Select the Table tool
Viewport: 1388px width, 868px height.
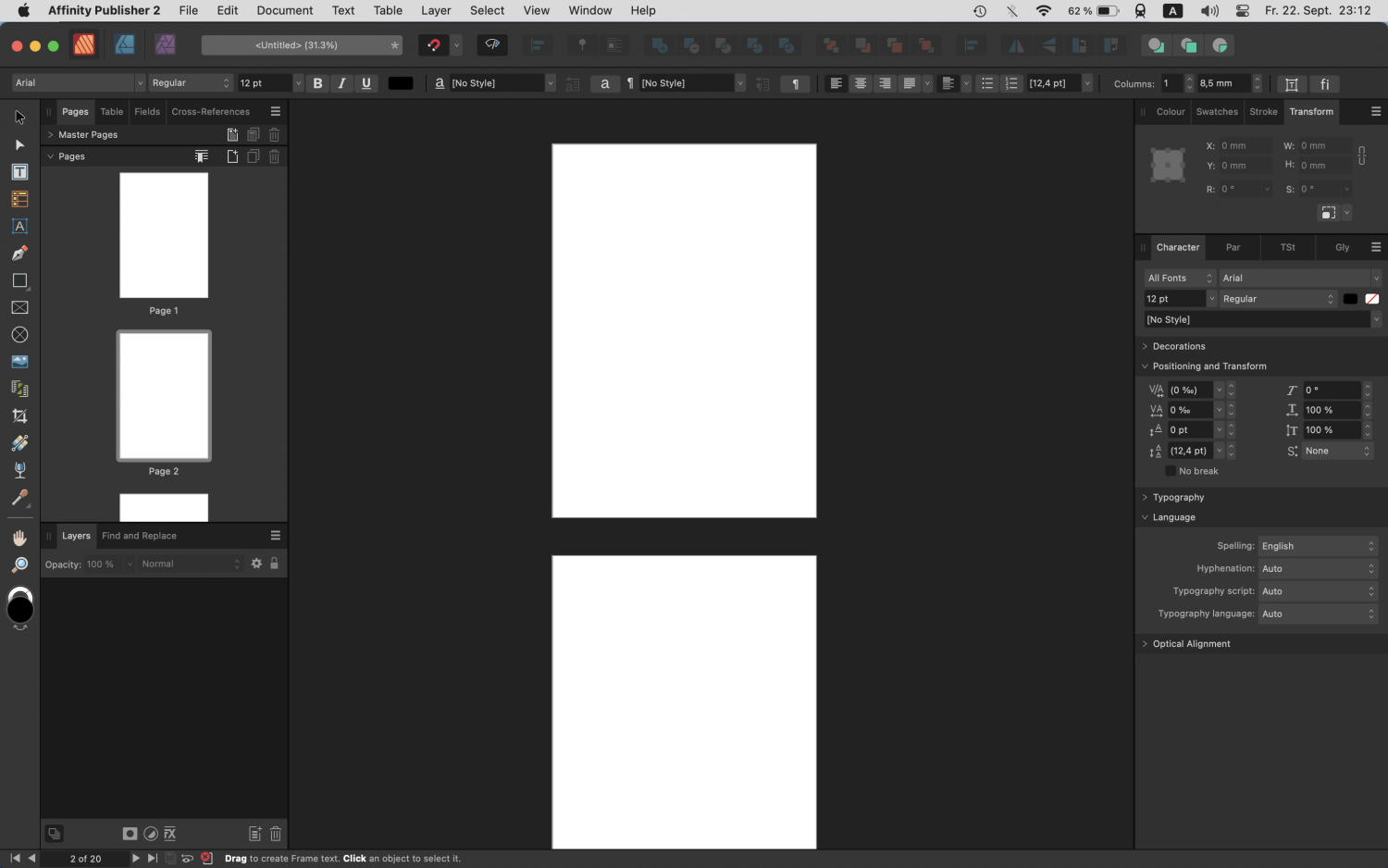tap(19, 198)
